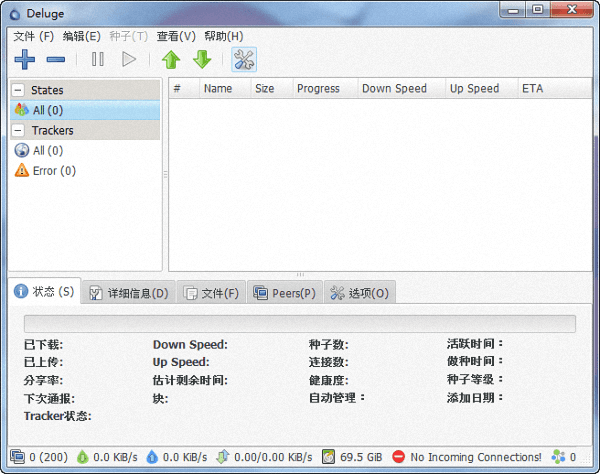The width and height of the screenshot is (600, 474).
Task: Click the torrent progress bar
Action: pos(300,324)
